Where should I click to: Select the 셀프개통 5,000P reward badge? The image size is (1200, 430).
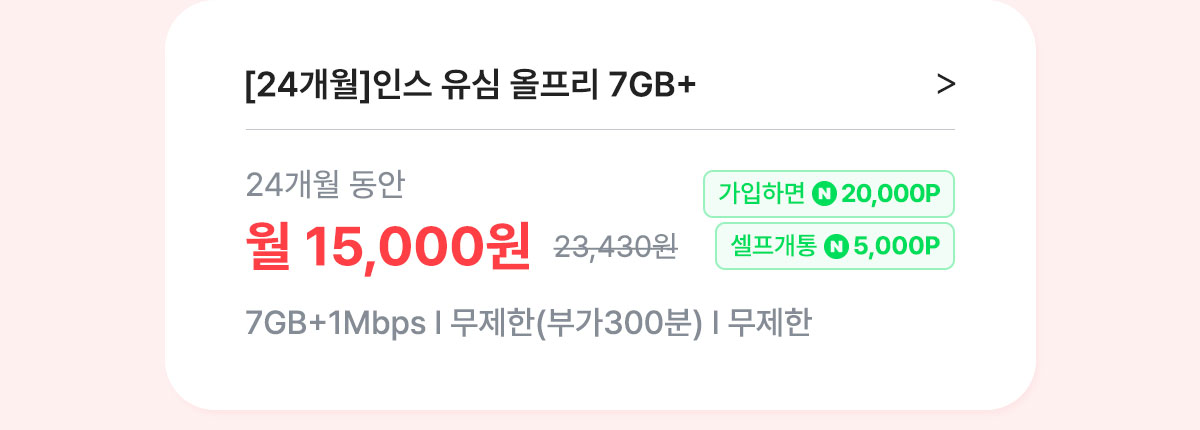pyautogui.click(x=835, y=246)
